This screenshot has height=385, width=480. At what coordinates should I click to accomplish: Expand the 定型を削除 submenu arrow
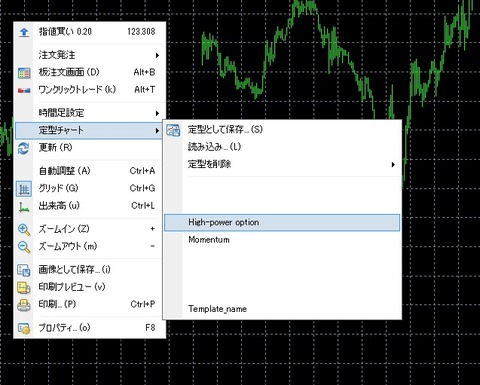(x=393, y=164)
